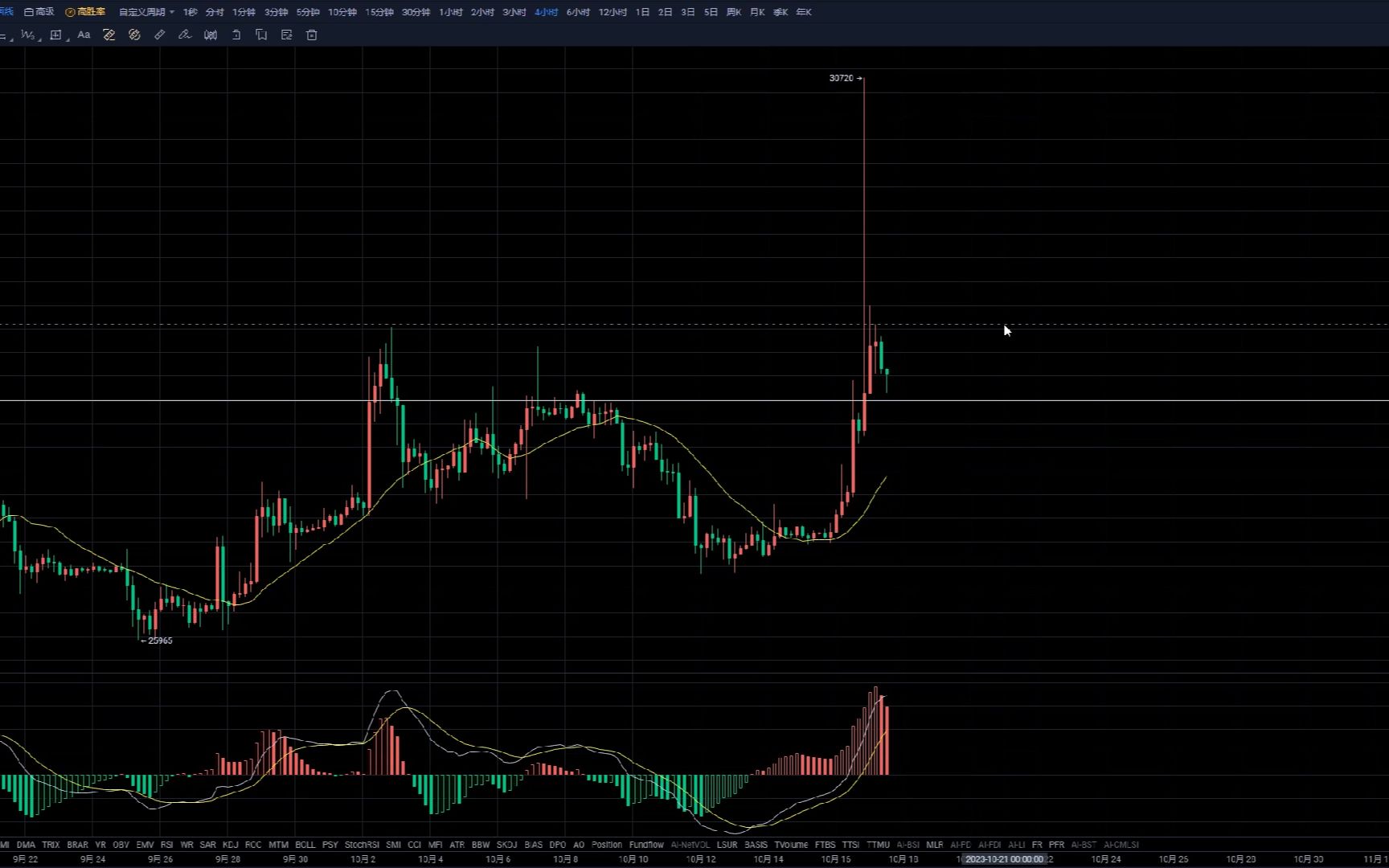Screen dimensions: 1389x868
Task: Switch to the 分时 timeframe
Action: point(215,12)
